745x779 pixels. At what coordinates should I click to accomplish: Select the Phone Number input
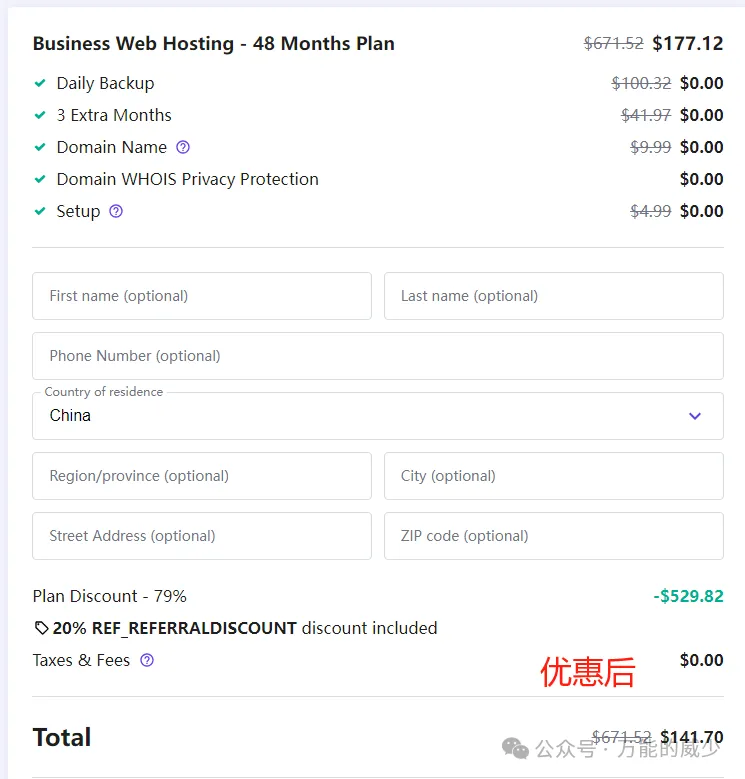[x=377, y=356]
